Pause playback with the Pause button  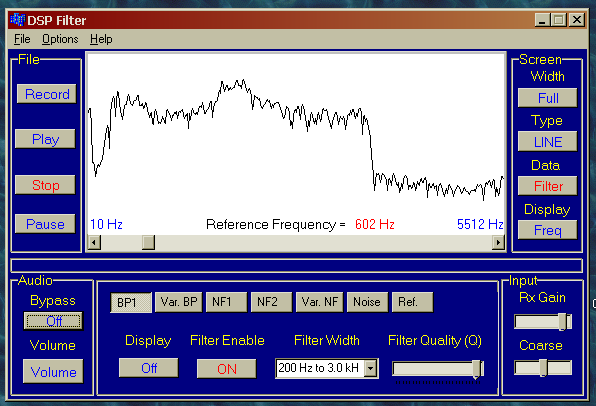point(45,224)
